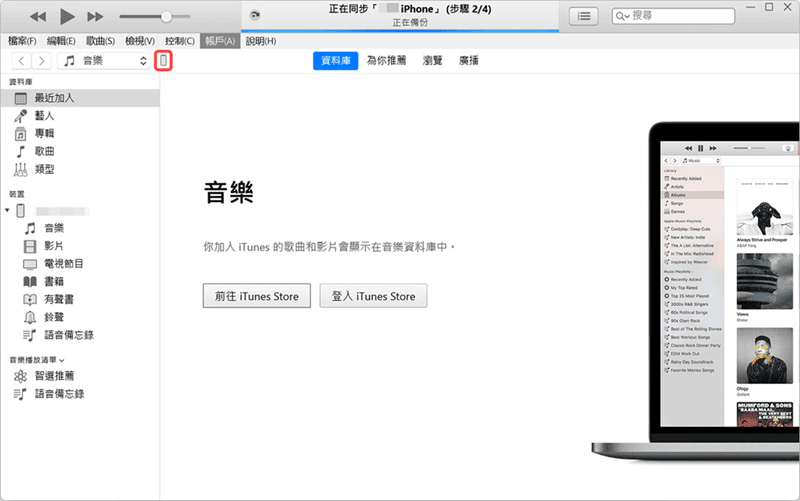Go forward with the right arrow

point(41,61)
